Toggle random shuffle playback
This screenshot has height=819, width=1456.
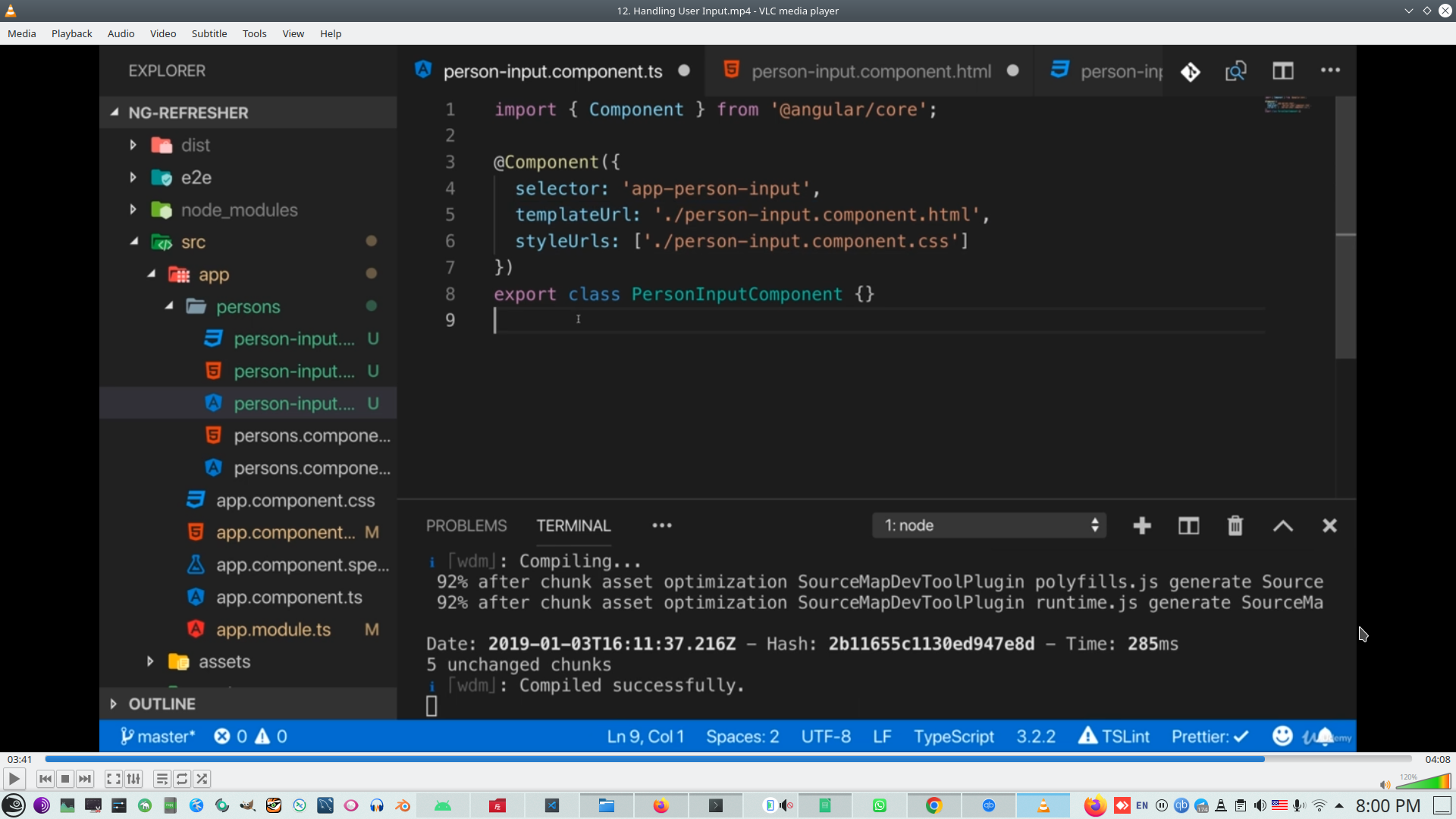click(202, 779)
